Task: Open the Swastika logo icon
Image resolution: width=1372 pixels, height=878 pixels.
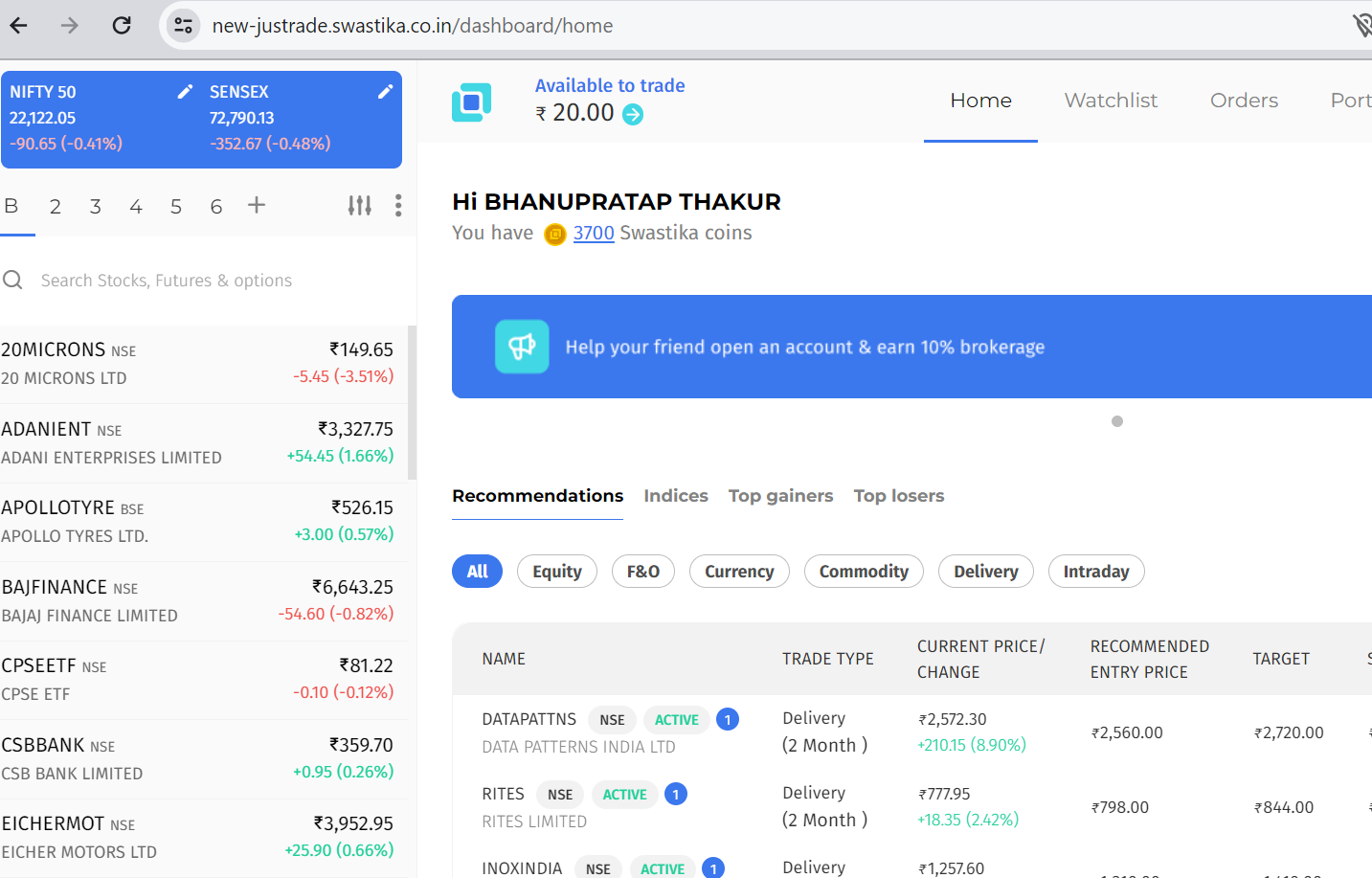Action: click(x=471, y=101)
